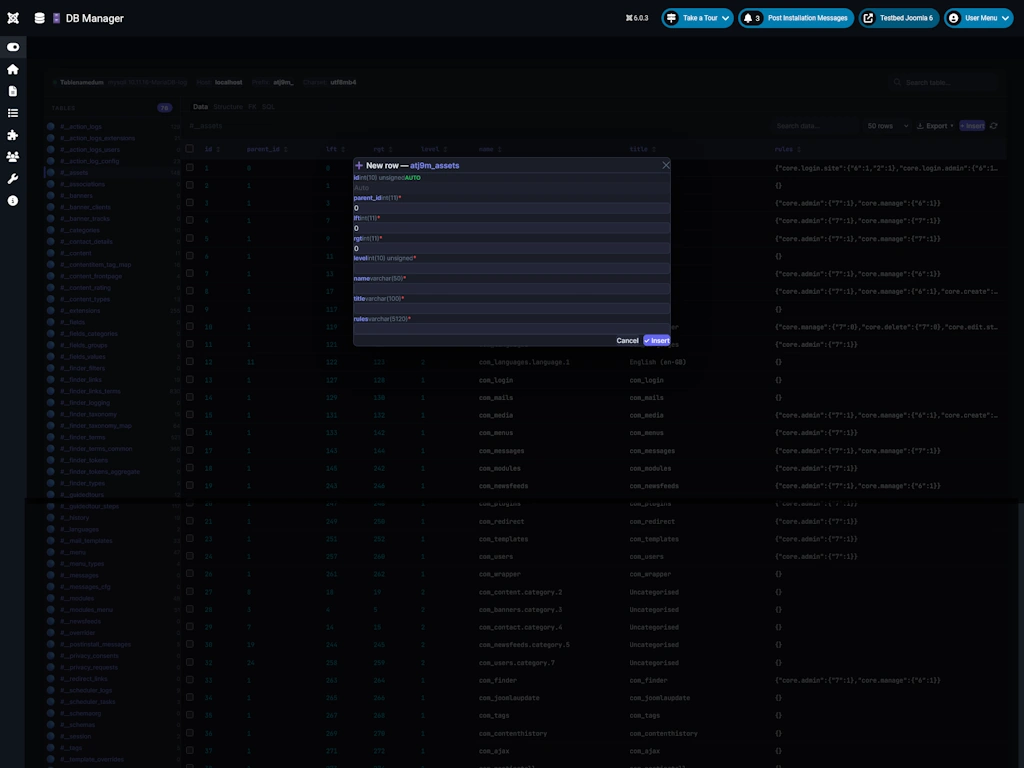Screen dimensions: 1024x768
Task: Open the Help info sidebar icon
Action: click(12, 200)
